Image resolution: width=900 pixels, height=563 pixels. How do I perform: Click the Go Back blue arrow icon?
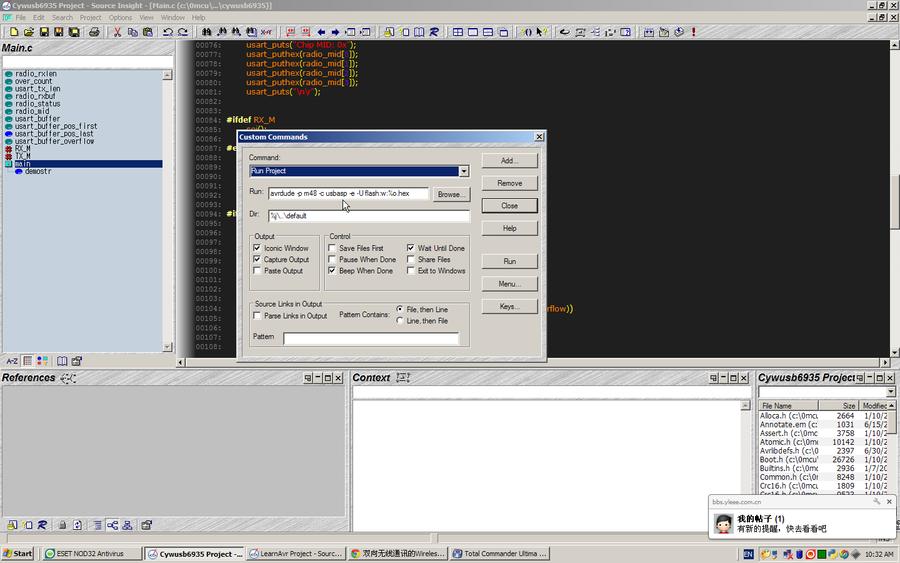pos(321,32)
